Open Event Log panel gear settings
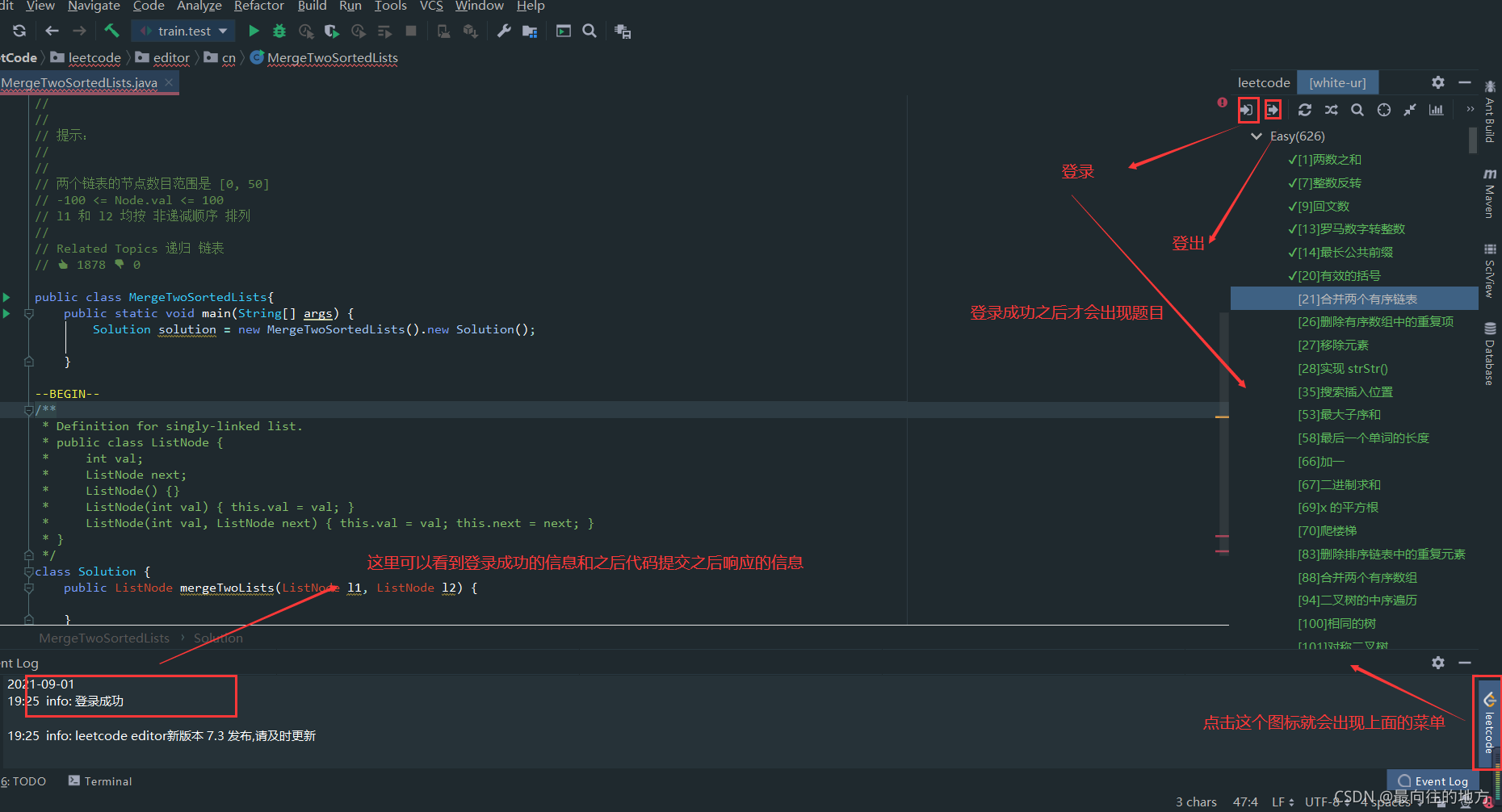The image size is (1502, 812). [x=1438, y=663]
